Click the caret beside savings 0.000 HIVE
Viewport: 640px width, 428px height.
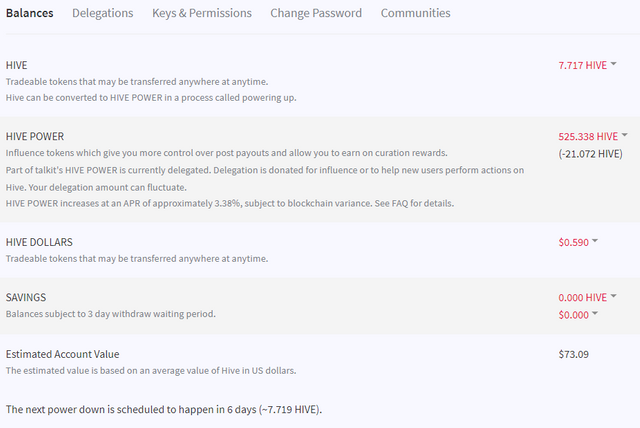point(613,296)
